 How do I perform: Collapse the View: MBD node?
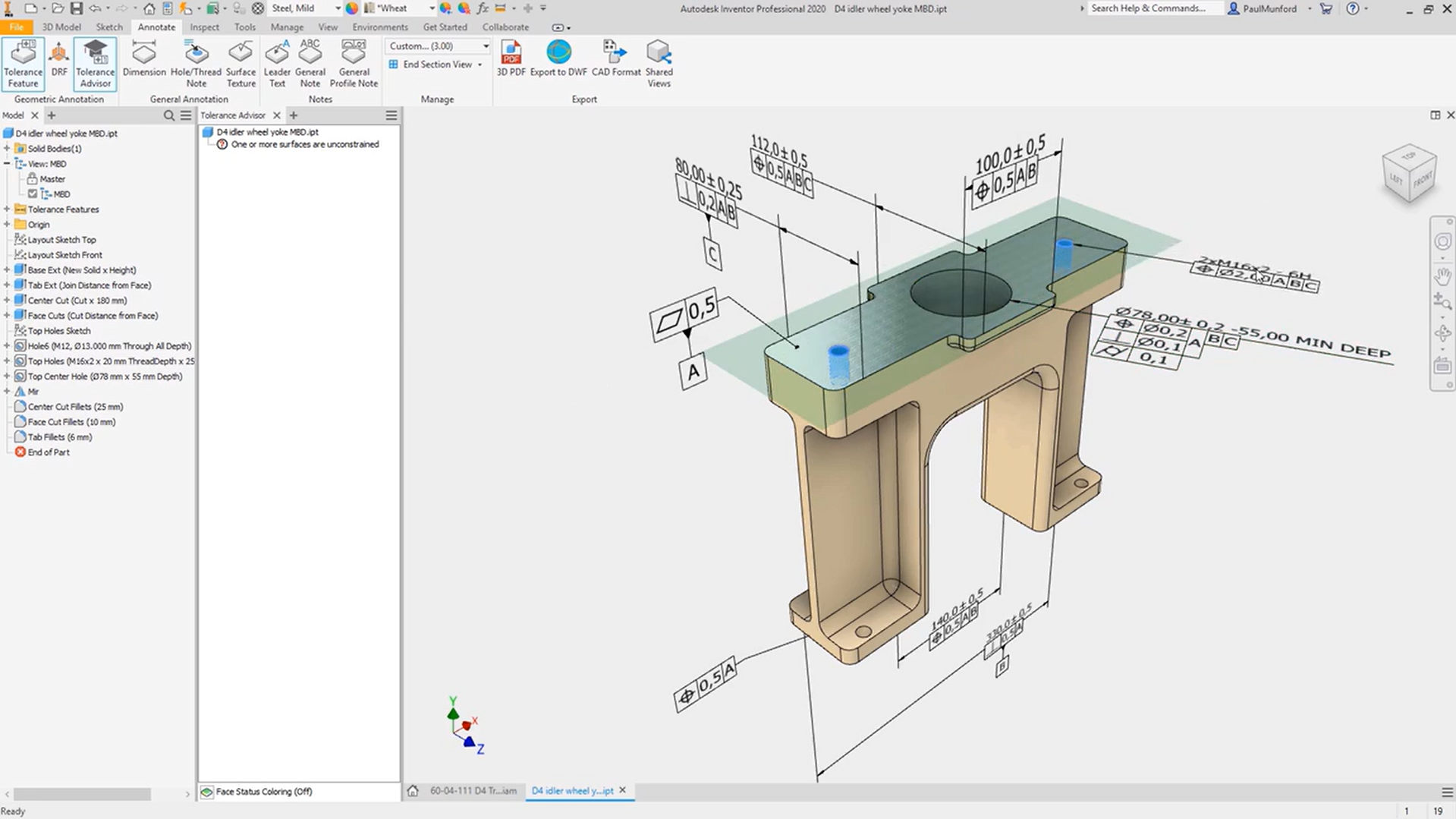7,164
